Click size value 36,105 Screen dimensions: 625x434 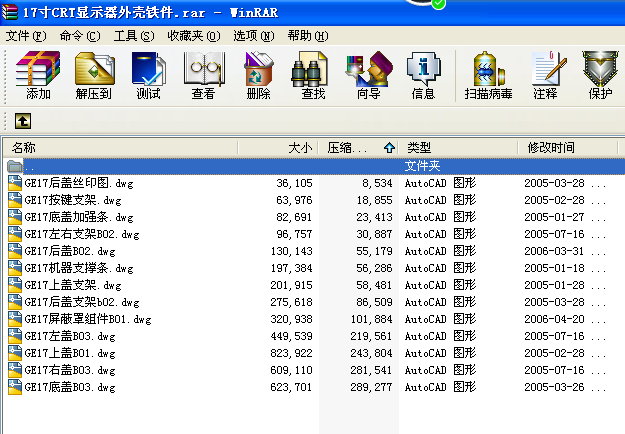point(294,183)
